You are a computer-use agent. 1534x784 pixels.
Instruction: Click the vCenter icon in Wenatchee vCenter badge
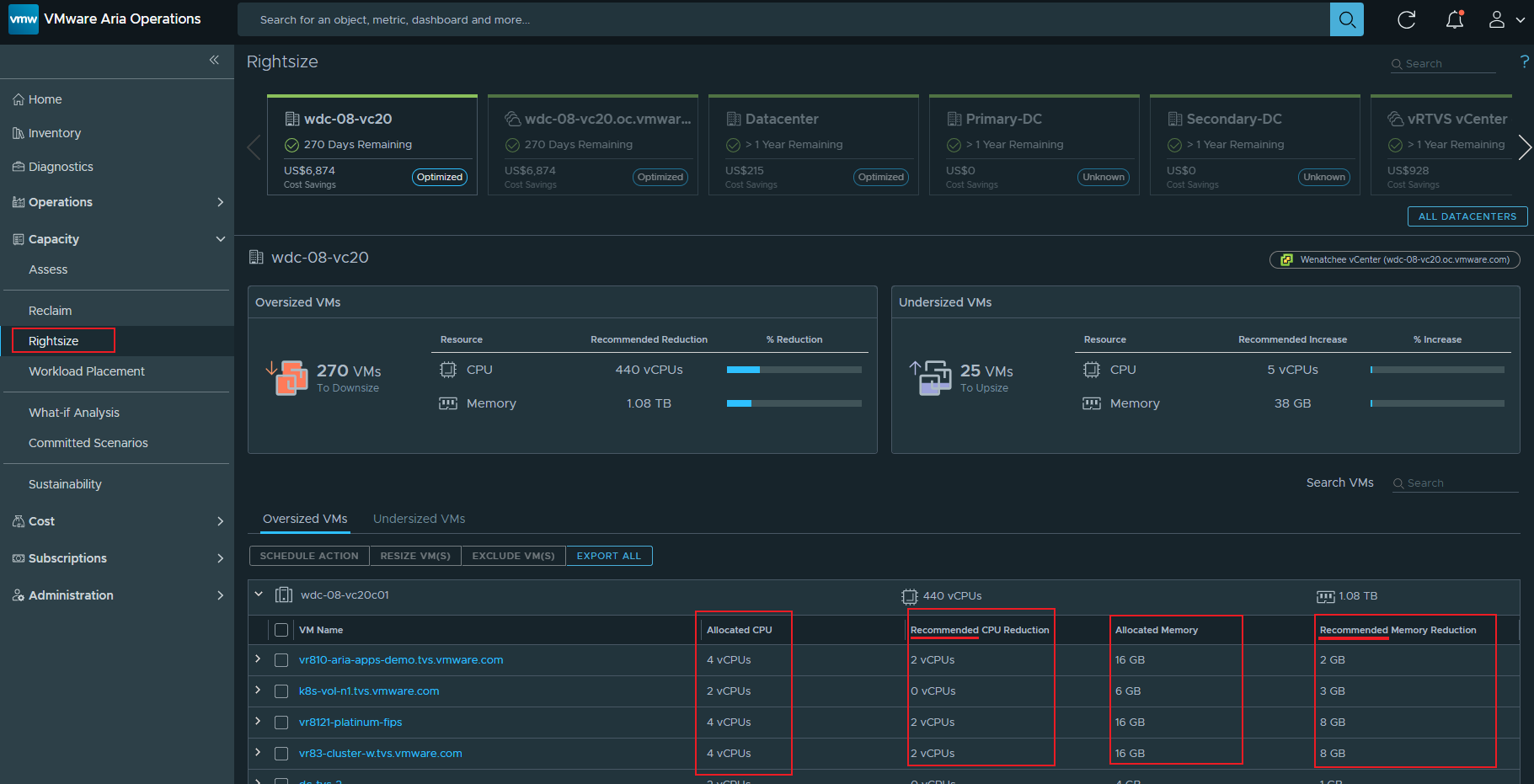click(x=1286, y=259)
